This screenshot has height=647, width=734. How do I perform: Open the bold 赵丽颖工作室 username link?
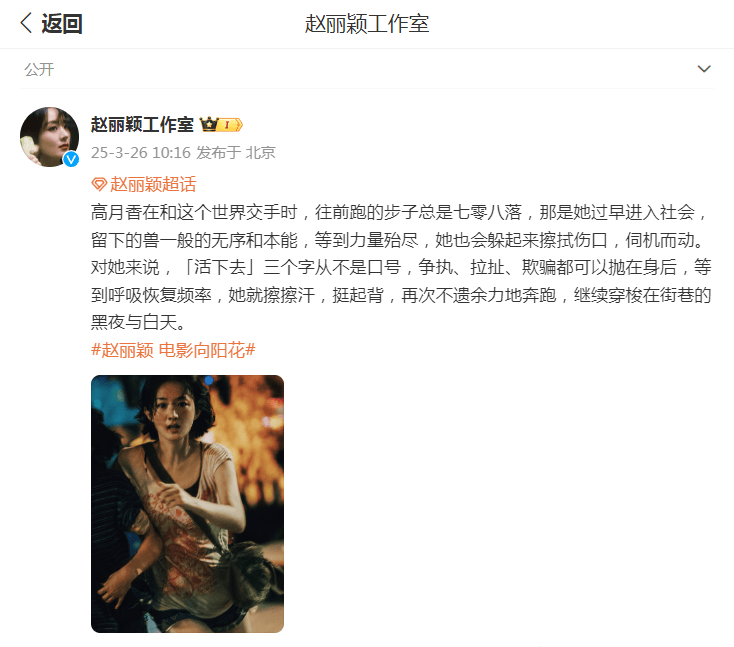point(142,125)
